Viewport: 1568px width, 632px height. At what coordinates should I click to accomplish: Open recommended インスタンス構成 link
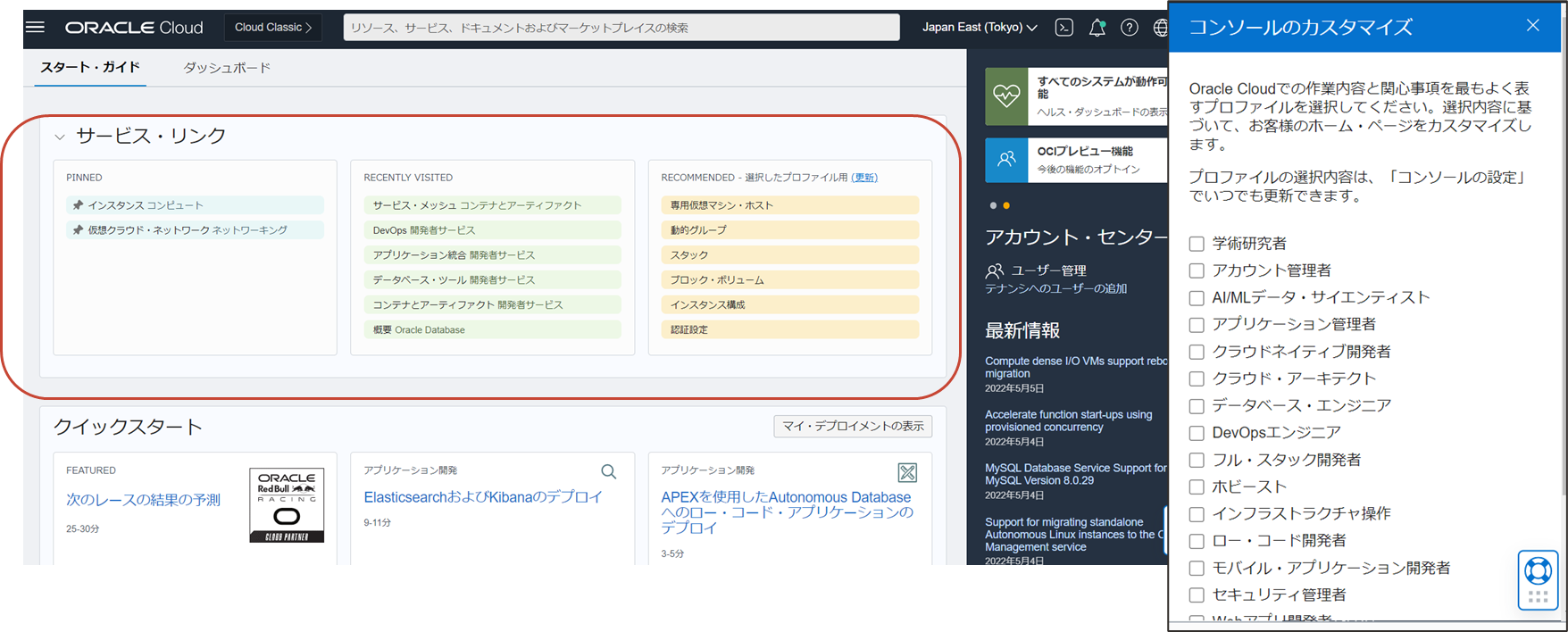point(789,305)
